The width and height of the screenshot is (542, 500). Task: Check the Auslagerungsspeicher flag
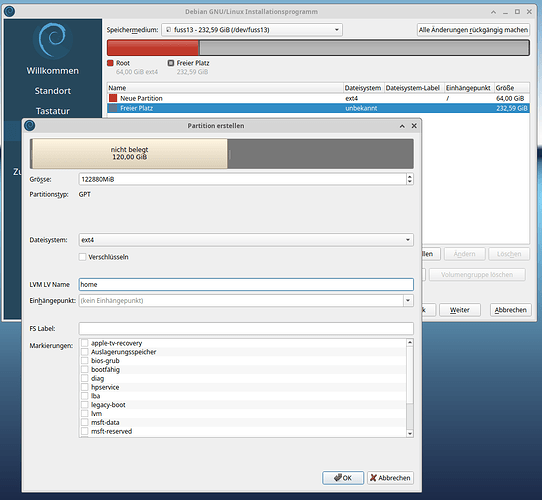(85, 352)
